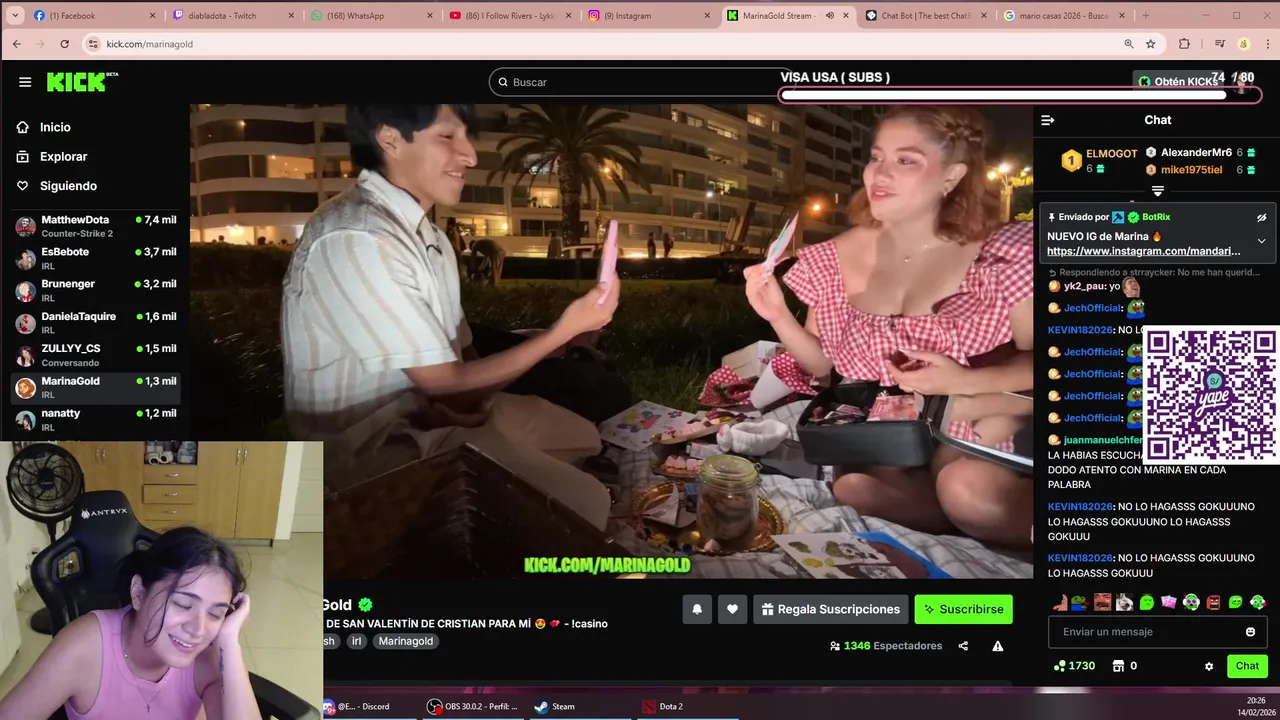Click the Siguiendo heart icon
The height and width of the screenshot is (720, 1280).
pos(23,186)
